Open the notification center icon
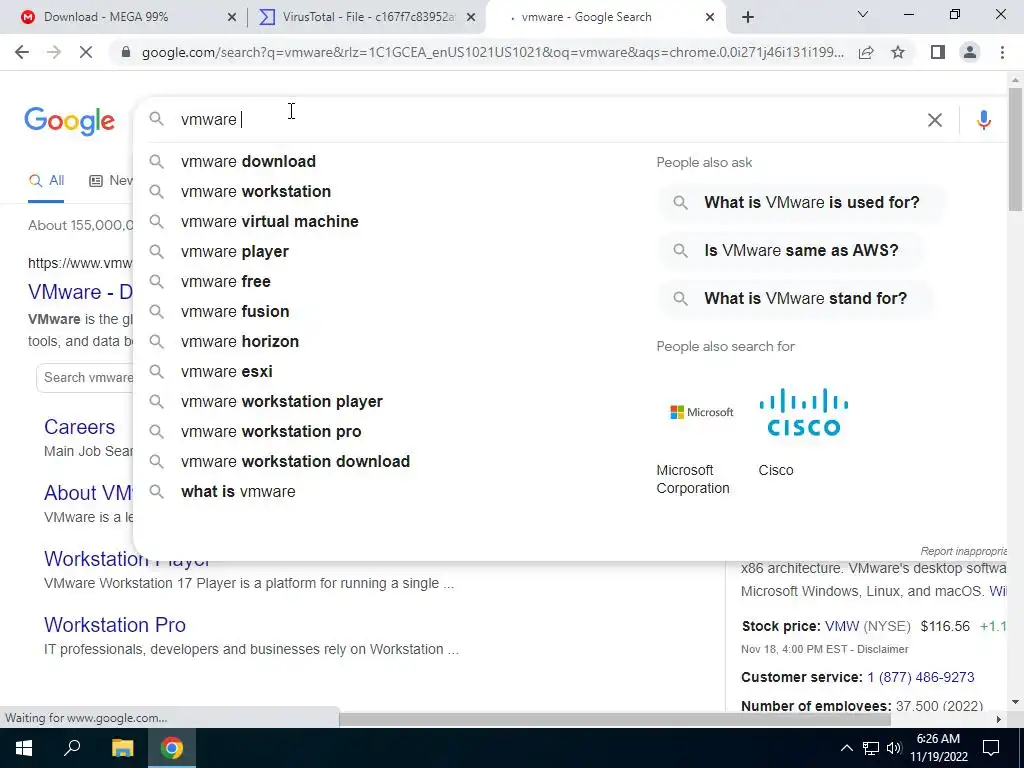The height and width of the screenshot is (768, 1024). pyautogui.click(x=991, y=748)
